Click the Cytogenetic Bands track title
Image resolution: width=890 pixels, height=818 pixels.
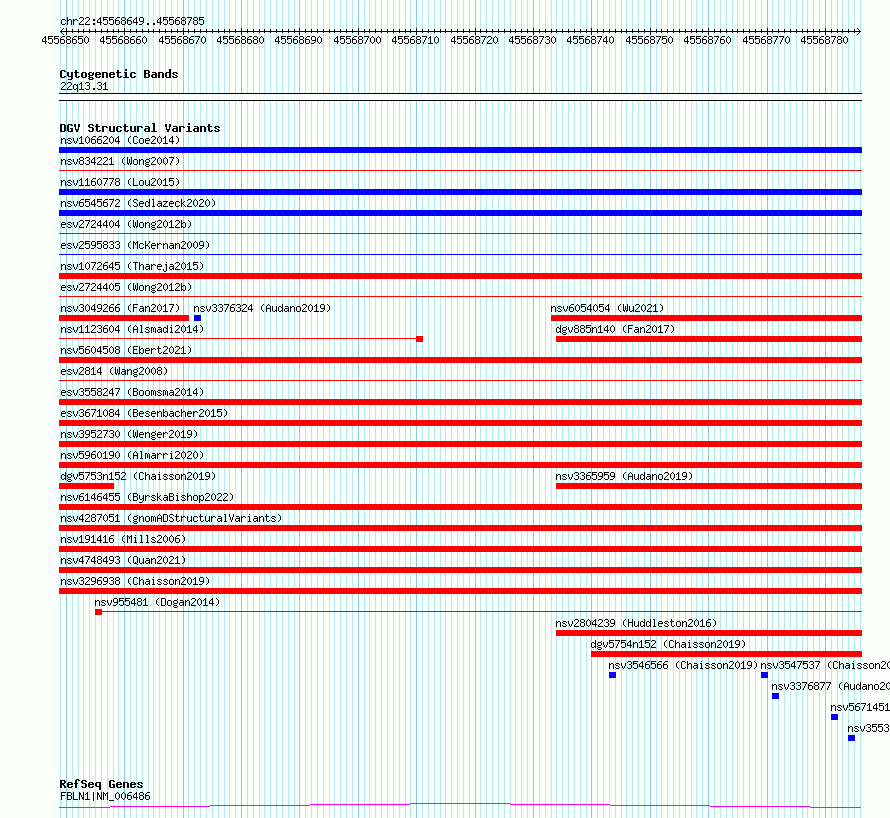click(119, 74)
